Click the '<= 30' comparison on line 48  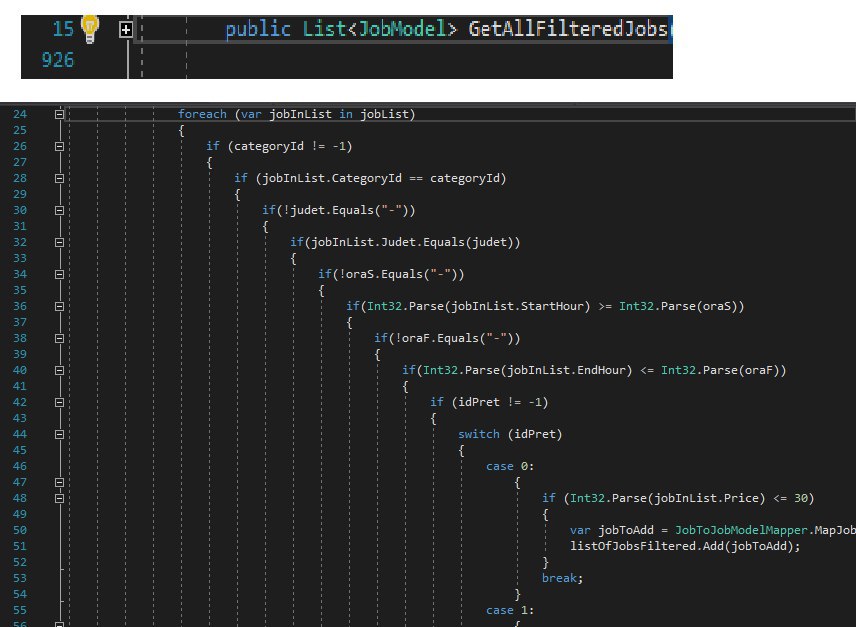[x=790, y=498]
